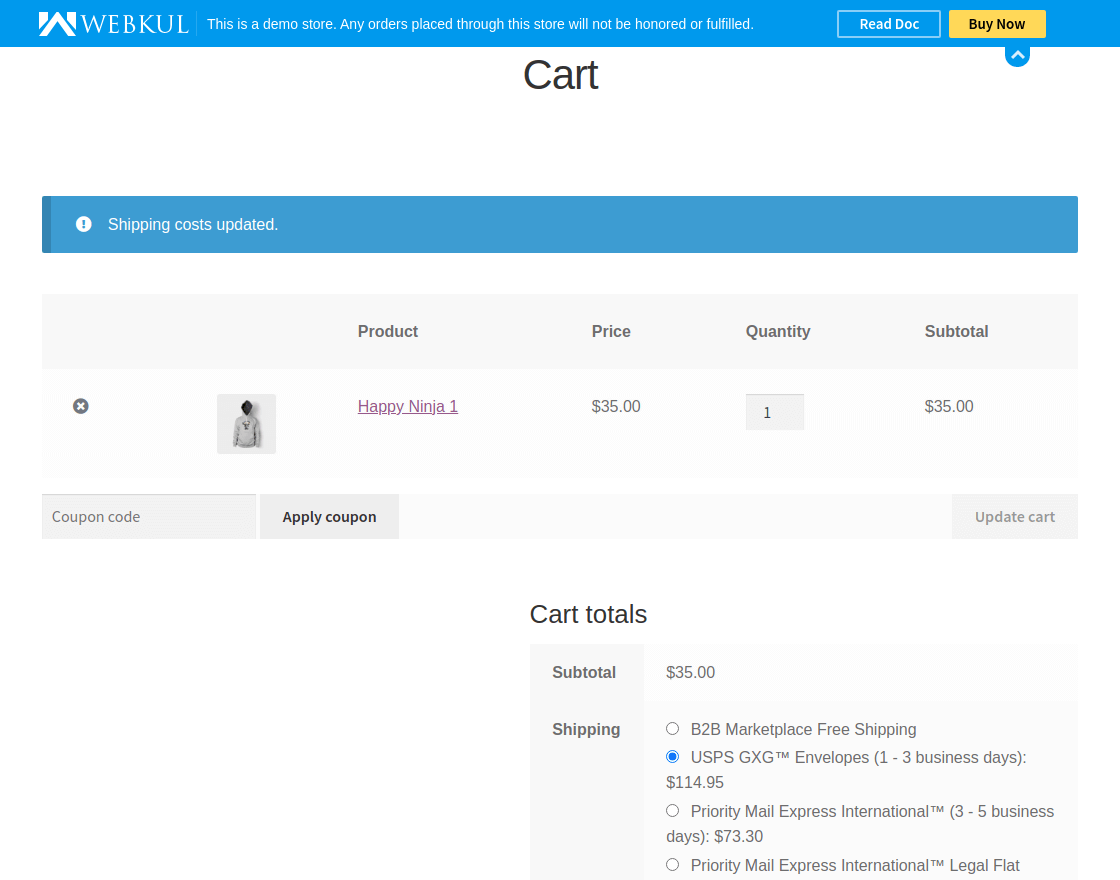Image resolution: width=1120 pixels, height=880 pixels.
Task: Pick Priority Mail Express Legal Flat option
Action: (x=672, y=864)
